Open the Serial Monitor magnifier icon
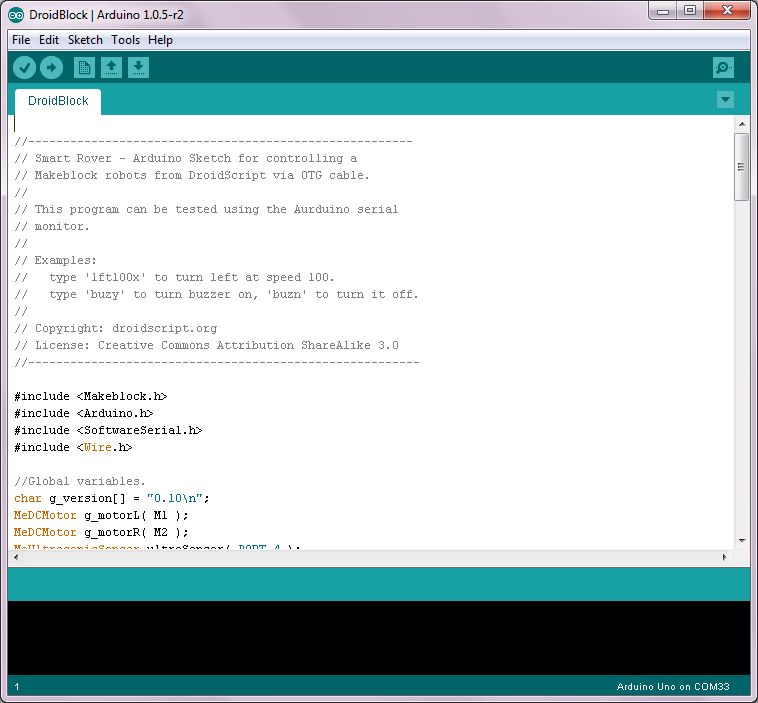This screenshot has width=758, height=703. tap(723, 68)
